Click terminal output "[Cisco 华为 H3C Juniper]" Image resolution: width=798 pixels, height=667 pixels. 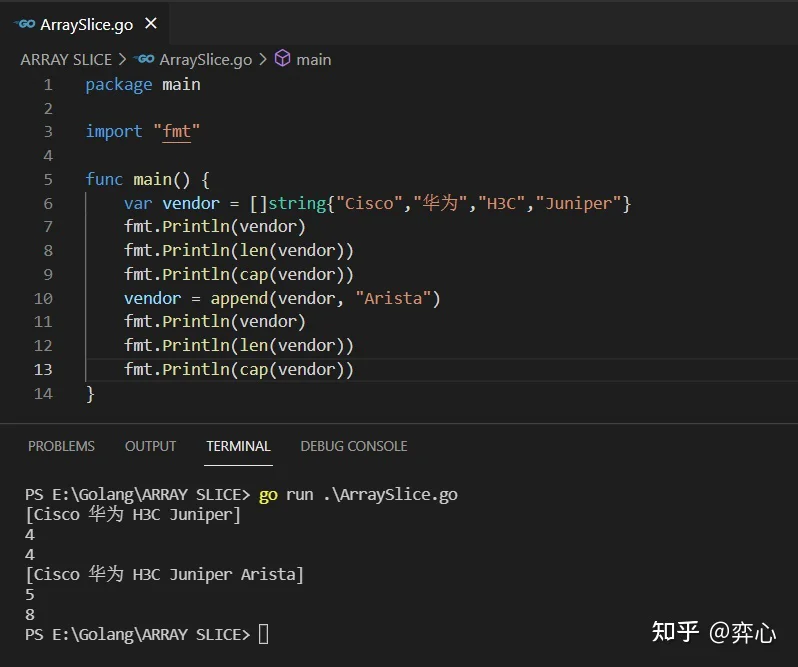point(133,514)
